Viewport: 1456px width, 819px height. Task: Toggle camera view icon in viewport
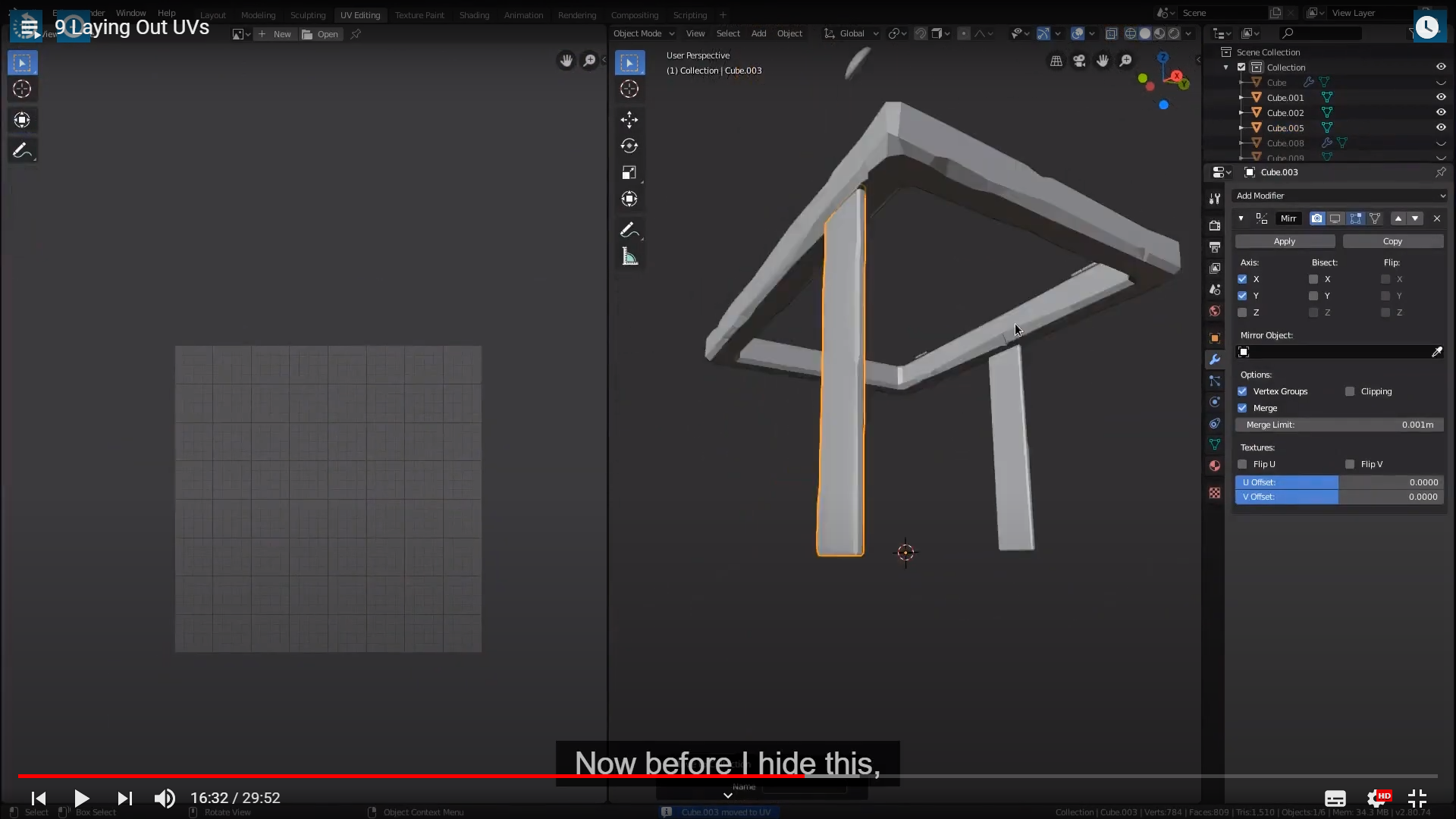[x=1079, y=61]
